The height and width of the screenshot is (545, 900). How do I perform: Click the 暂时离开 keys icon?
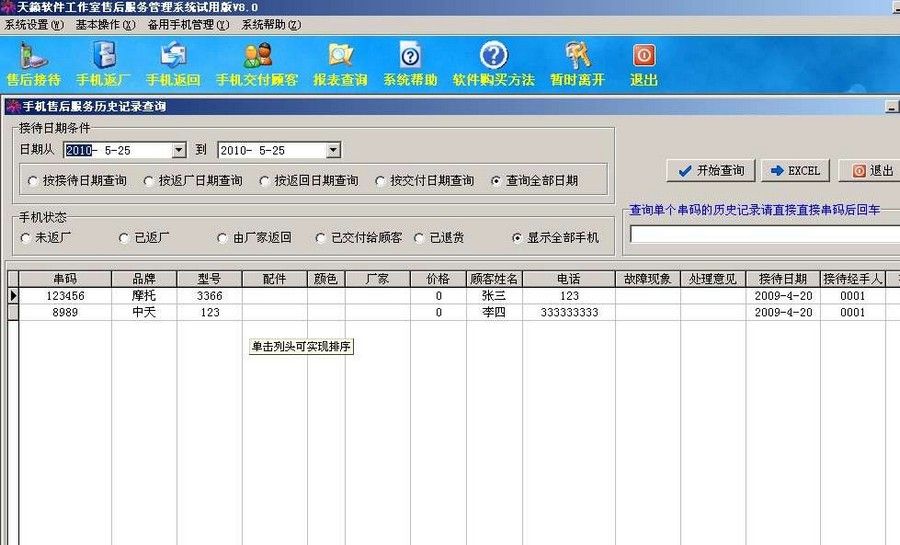577,56
